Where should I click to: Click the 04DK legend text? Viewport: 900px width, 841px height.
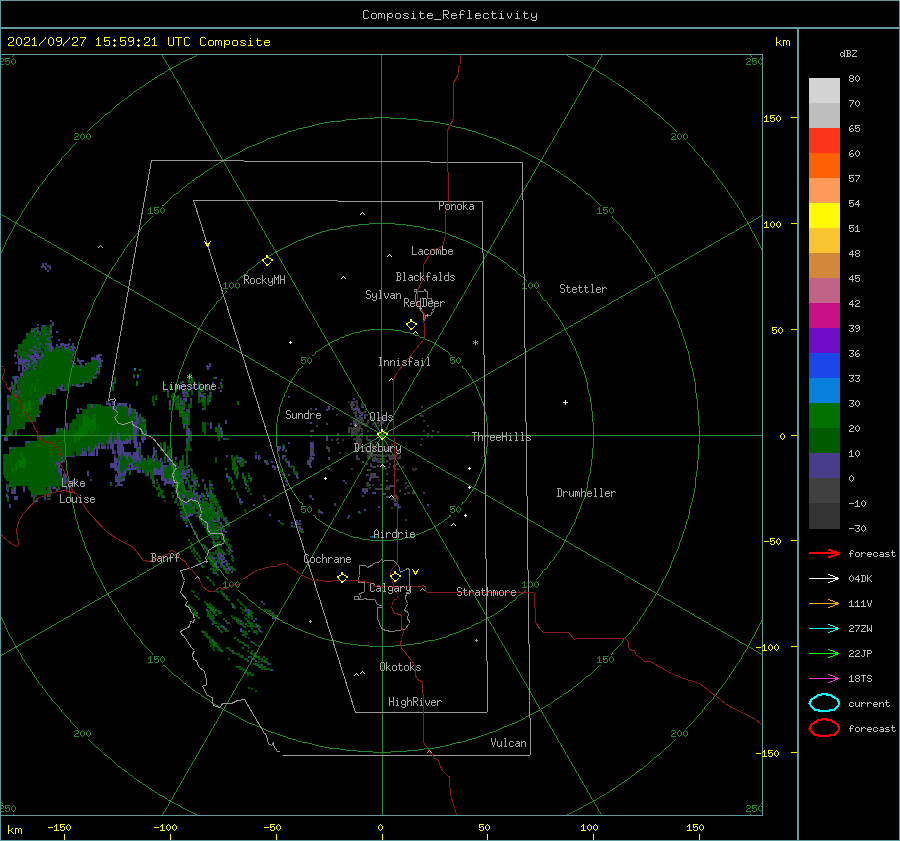tap(860, 579)
